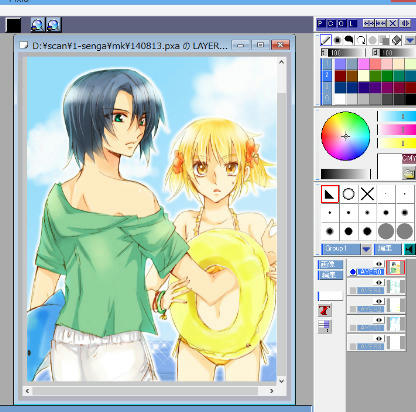This screenshot has width=416, height=412.
Task: Pick the magenta-pink palette swatch
Action: pyautogui.click(x=364, y=64)
